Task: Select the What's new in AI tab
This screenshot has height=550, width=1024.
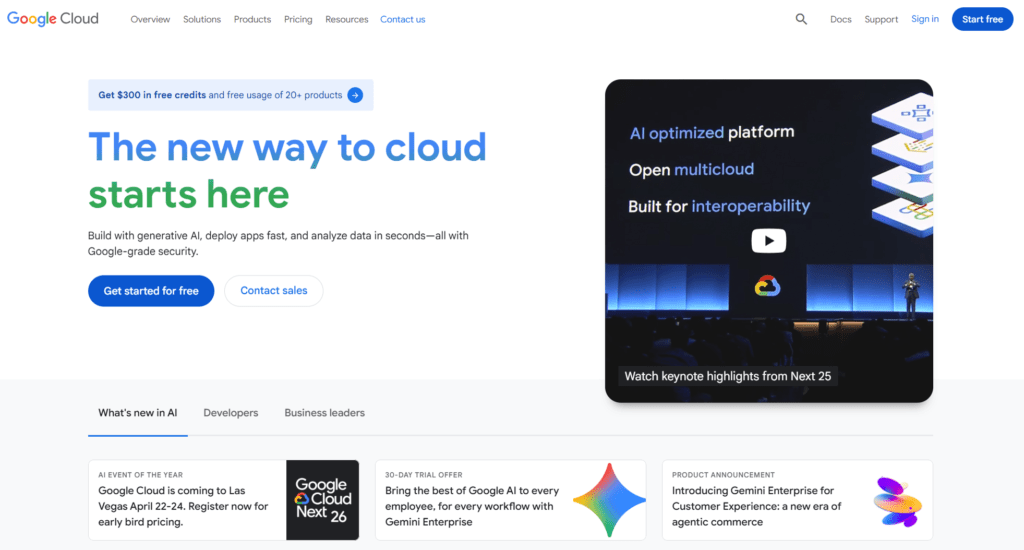Action: click(138, 413)
